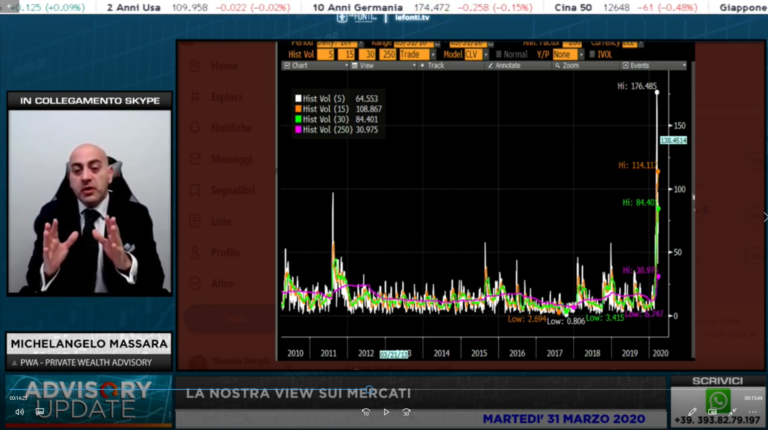This screenshot has height=430, width=768.
Task: Click the Profilo person icon
Action: tap(195, 252)
